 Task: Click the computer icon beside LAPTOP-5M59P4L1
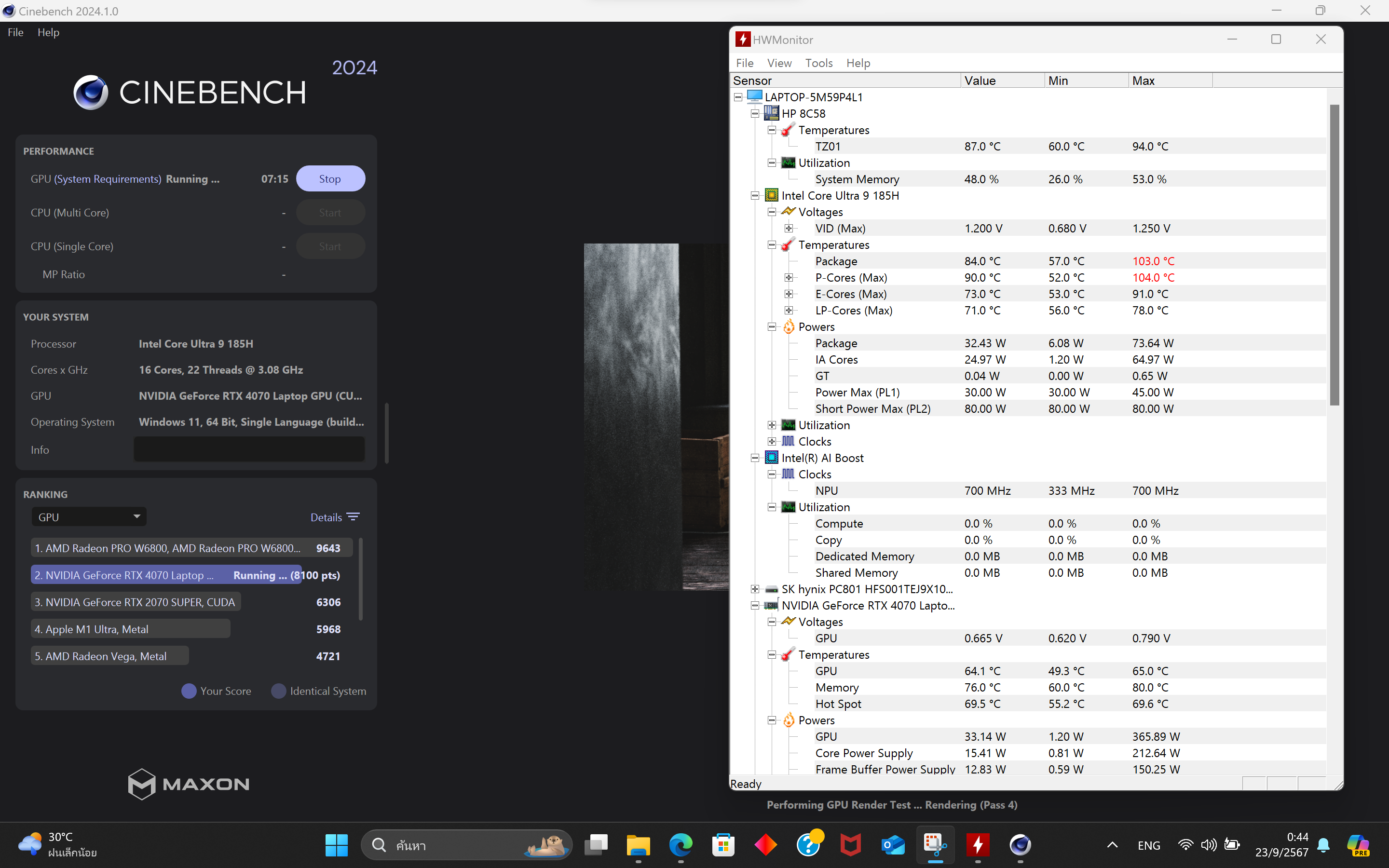point(754,96)
